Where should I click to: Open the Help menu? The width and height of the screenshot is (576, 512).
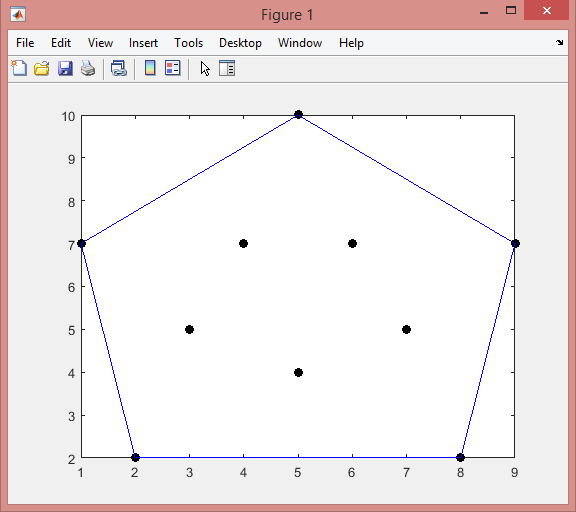[351, 43]
